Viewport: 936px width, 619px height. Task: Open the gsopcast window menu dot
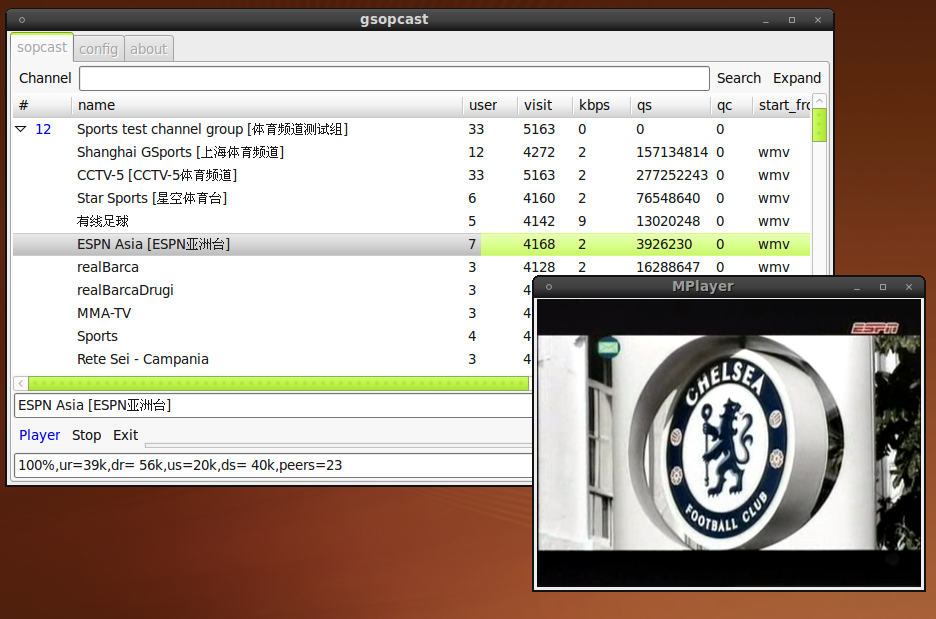point(22,20)
